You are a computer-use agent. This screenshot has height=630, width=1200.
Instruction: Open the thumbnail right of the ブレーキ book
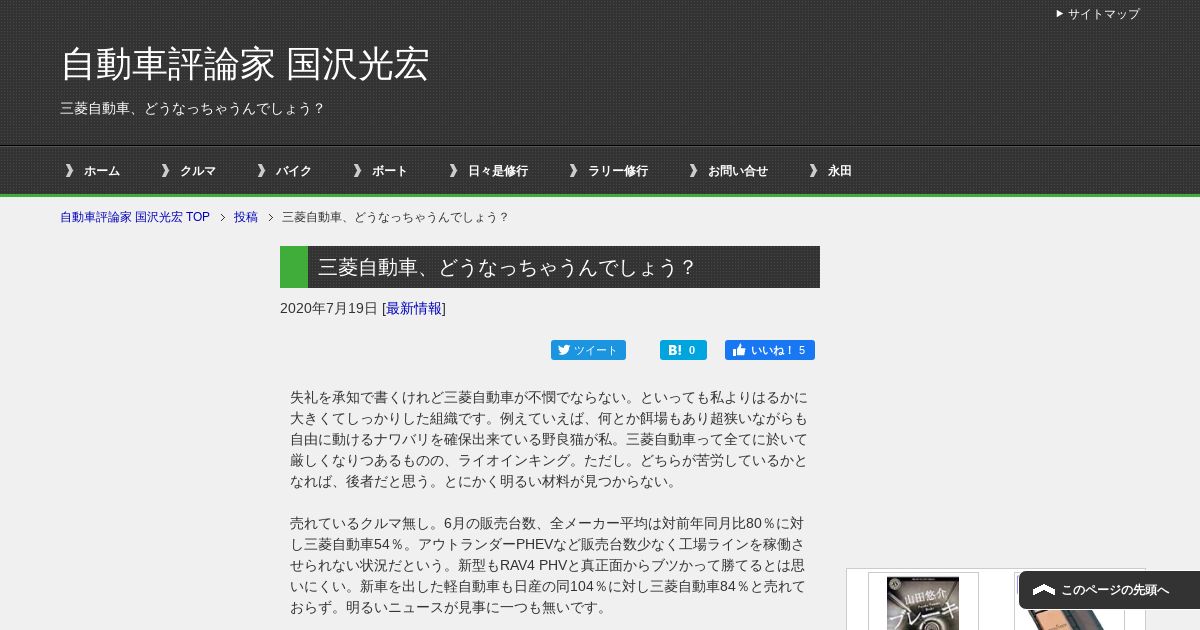point(1068,603)
